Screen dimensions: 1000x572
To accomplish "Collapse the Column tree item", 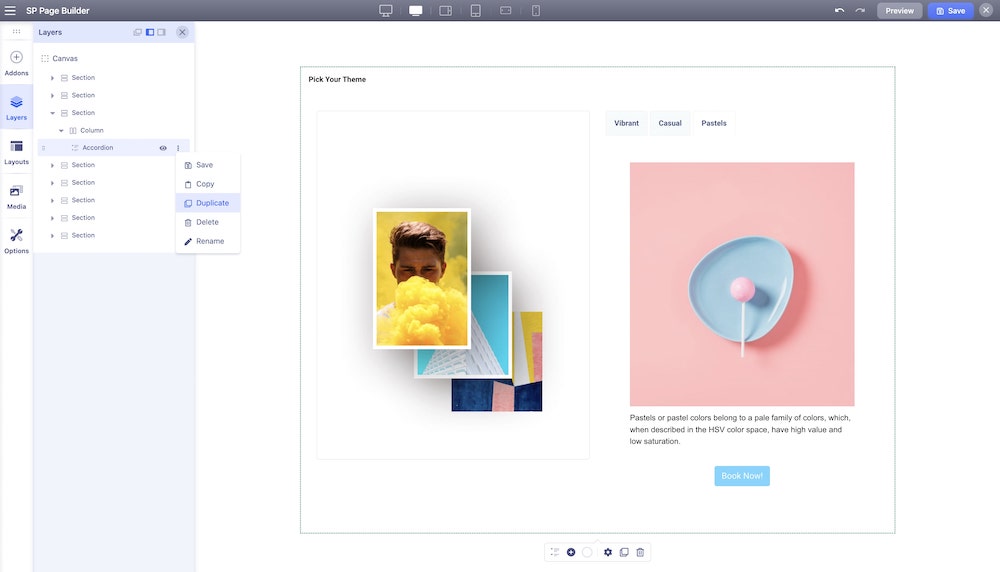I will (x=61, y=130).
